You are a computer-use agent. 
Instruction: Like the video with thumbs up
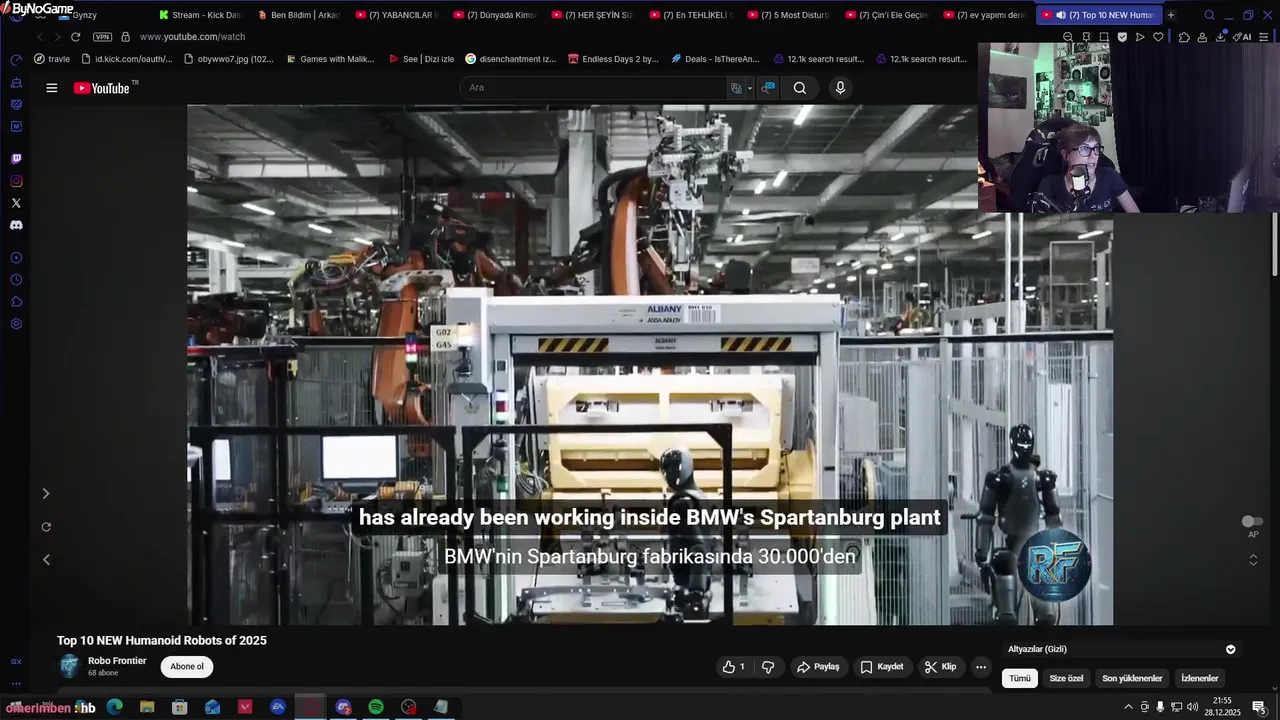733,667
